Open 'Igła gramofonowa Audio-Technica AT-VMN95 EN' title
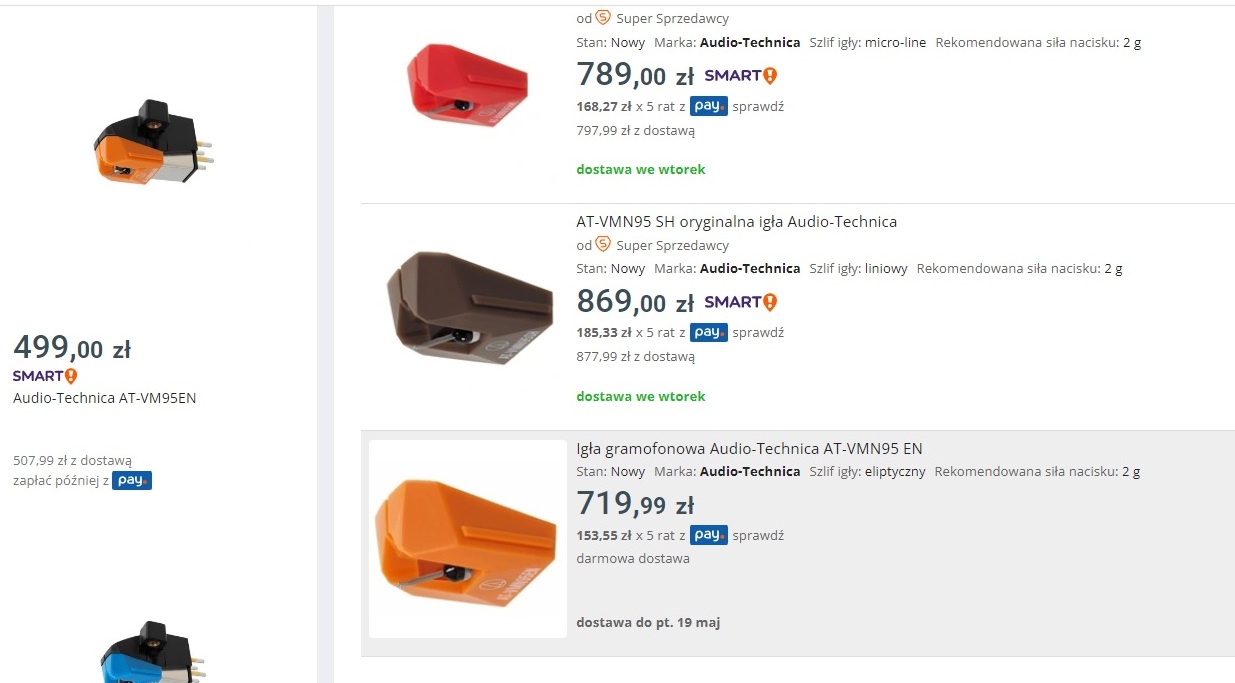Viewport: 1235px width, 683px height. click(x=749, y=448)
